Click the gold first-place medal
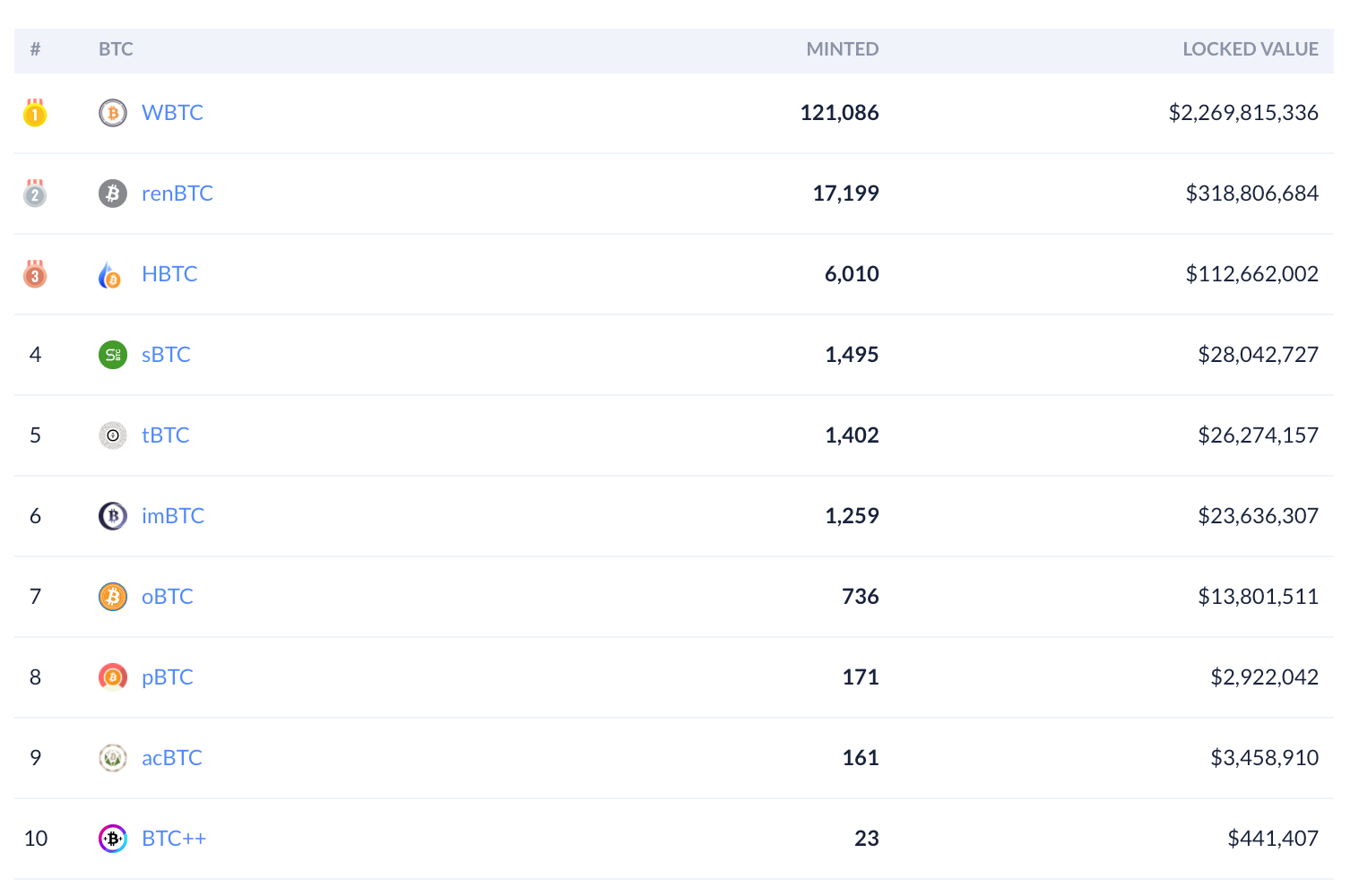 (35, 114)
